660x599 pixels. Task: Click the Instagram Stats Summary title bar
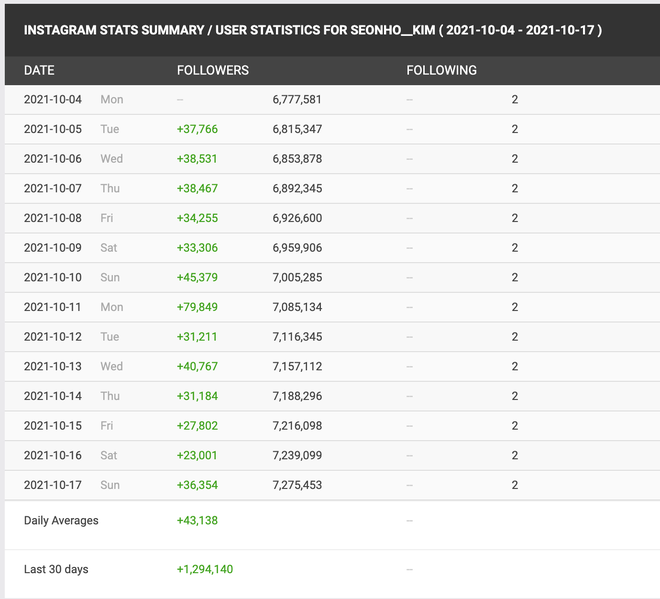(312, 29)
